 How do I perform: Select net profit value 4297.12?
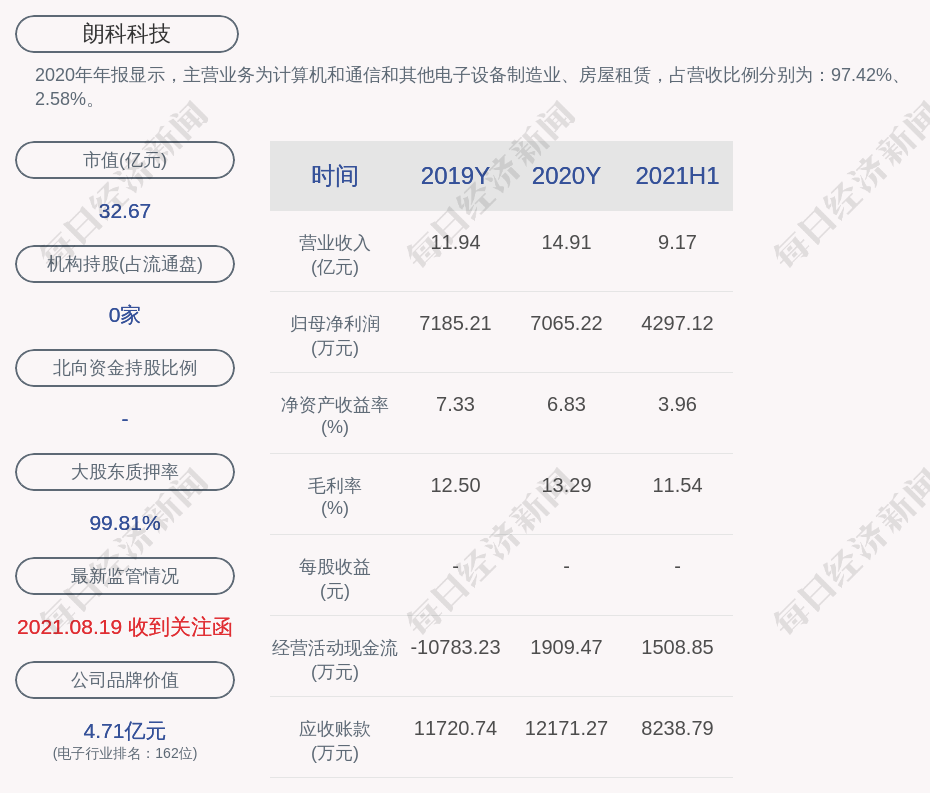tap(677, 323)
